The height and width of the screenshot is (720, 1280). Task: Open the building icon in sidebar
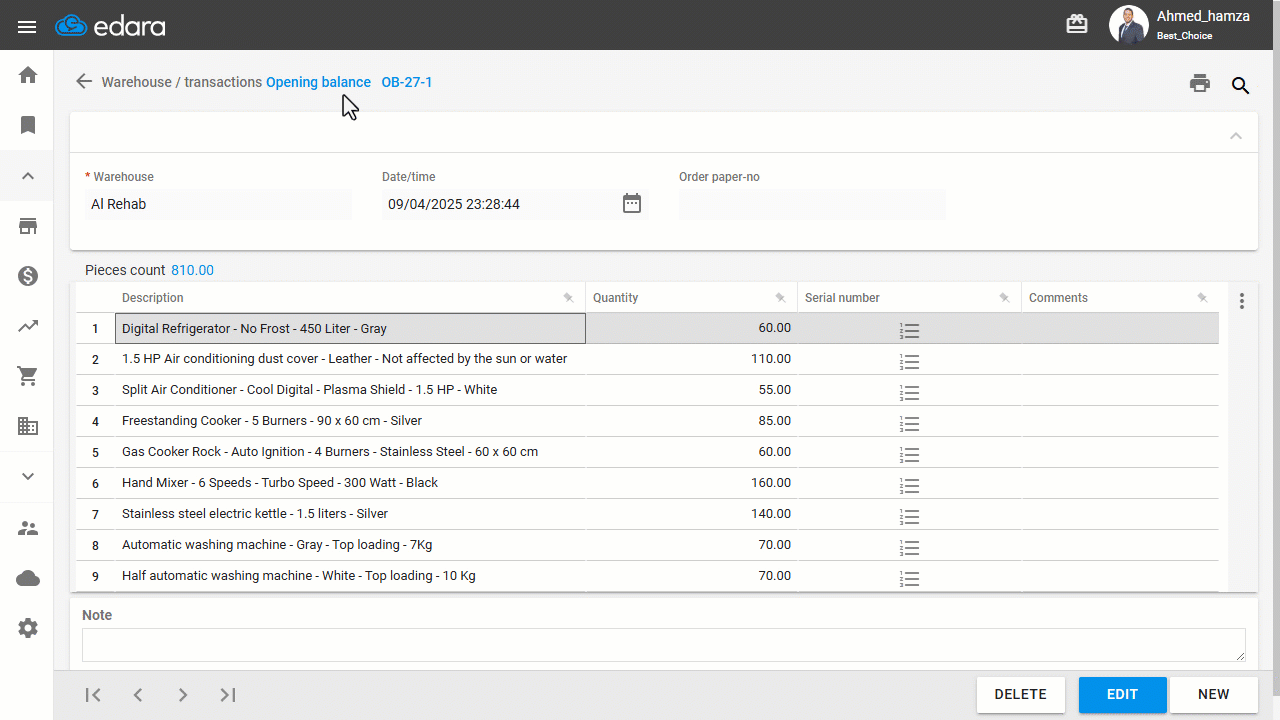point(28,426)
